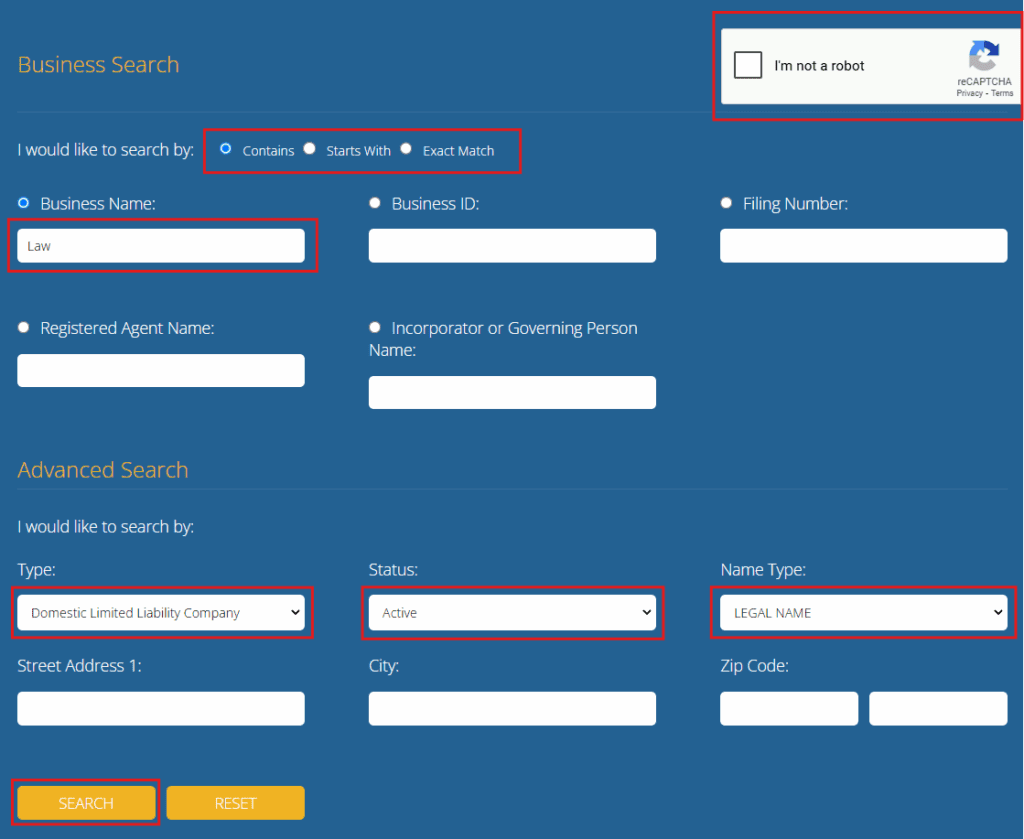Image resolution: width=1024 pixels, height=839 pixels.
Task: Choose the Business ID radio button
Action: pyautogui.click(x=375, y=203)
